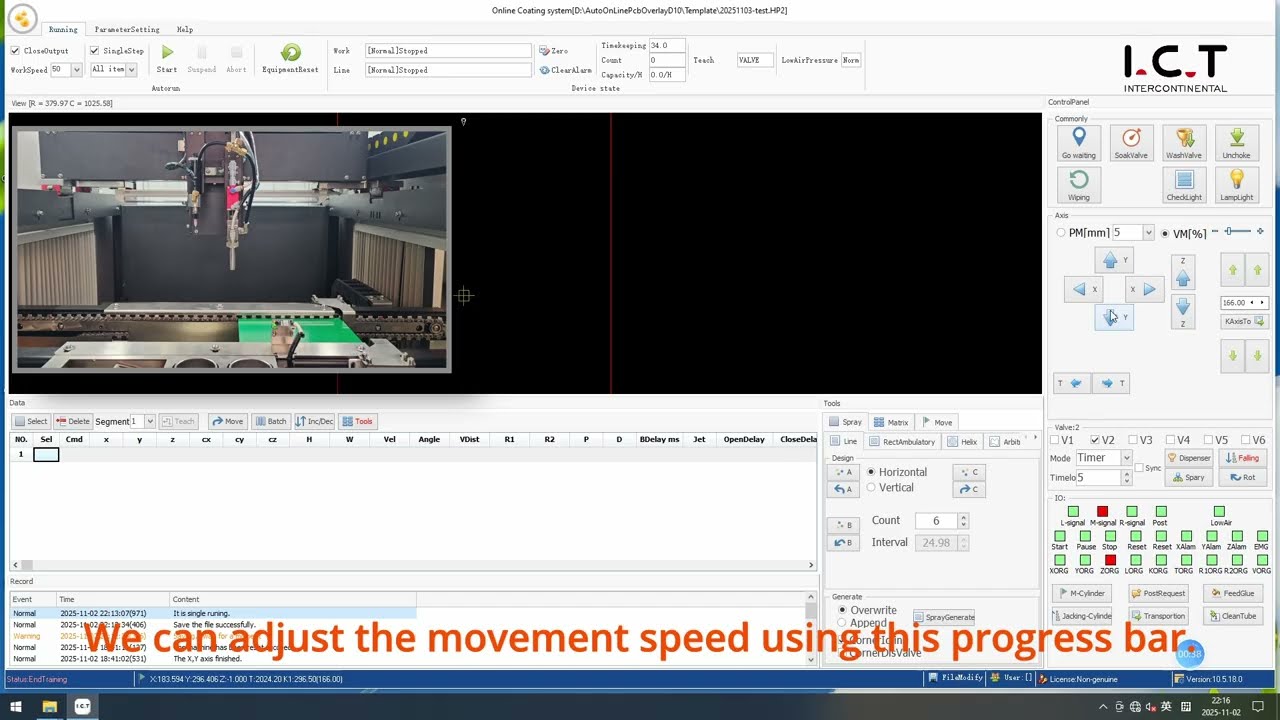Enable the V3 valve checkbox
Image resolution: width=1280 pixels, height=720 pixels.
pyautogui.click(x=1133, y=440)
